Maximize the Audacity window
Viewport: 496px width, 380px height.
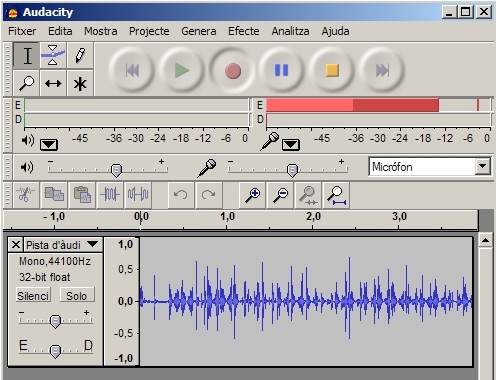click(x=466, y=12)
